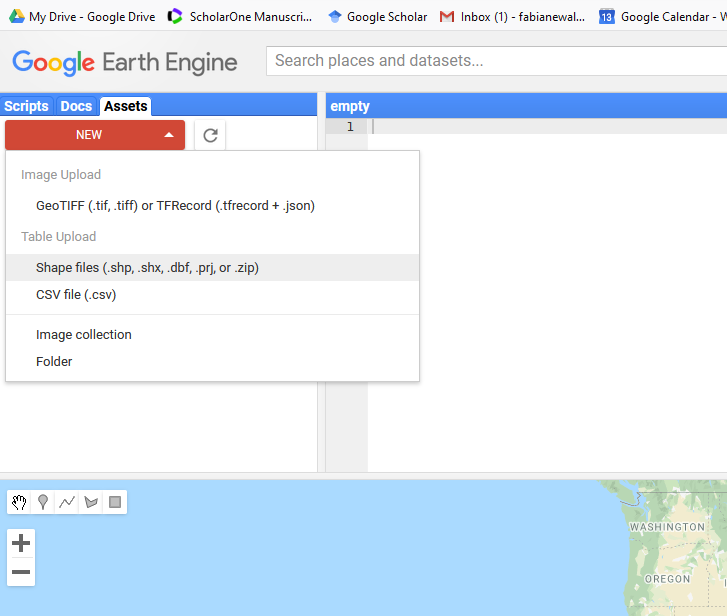
Task: Open the Google Scholar bookmark
Action: (377, 17)
